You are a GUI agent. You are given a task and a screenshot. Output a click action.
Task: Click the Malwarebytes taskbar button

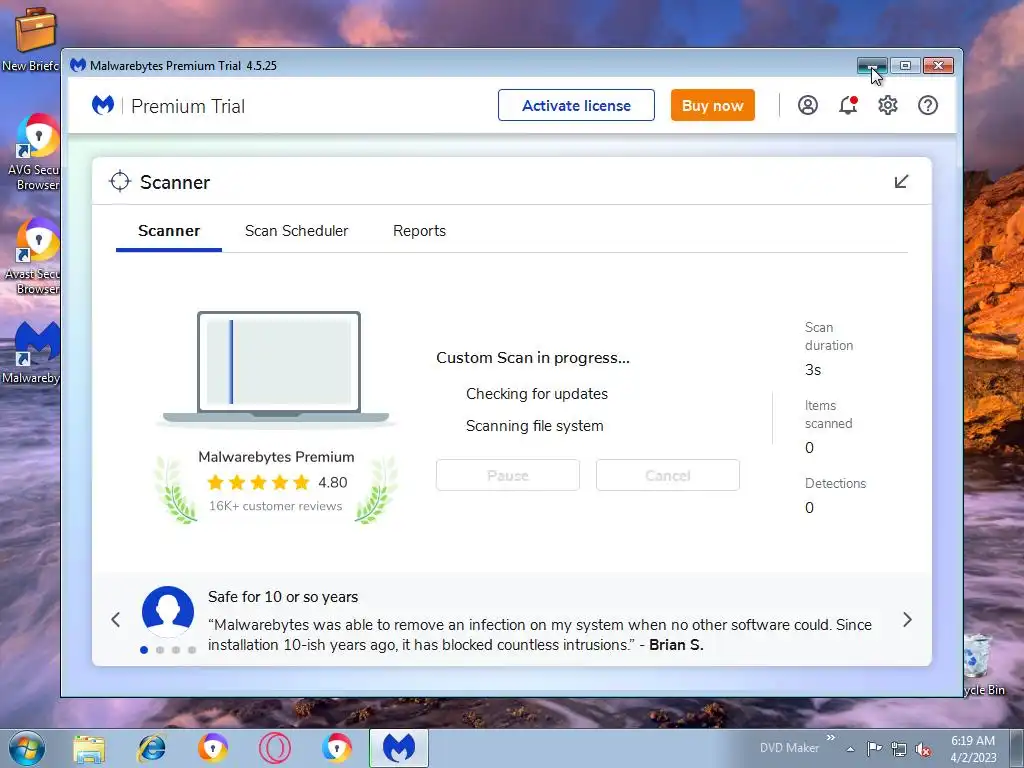click(399, 748)
